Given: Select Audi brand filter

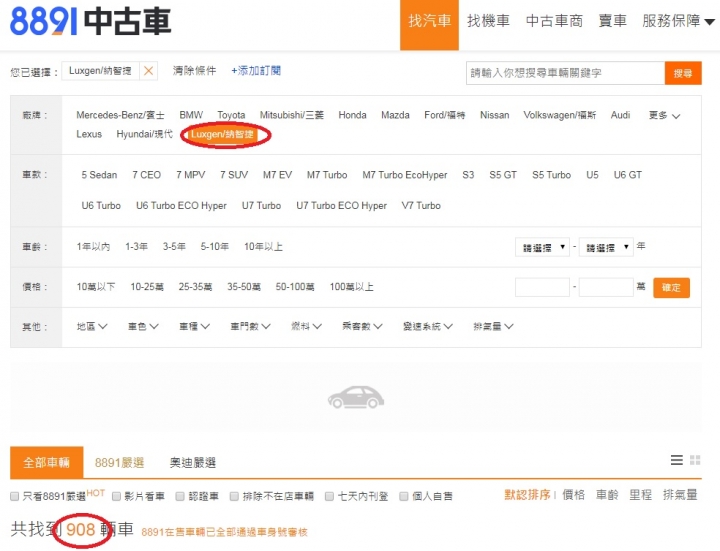Looking at the screenshot, I should tap(620, 115).
